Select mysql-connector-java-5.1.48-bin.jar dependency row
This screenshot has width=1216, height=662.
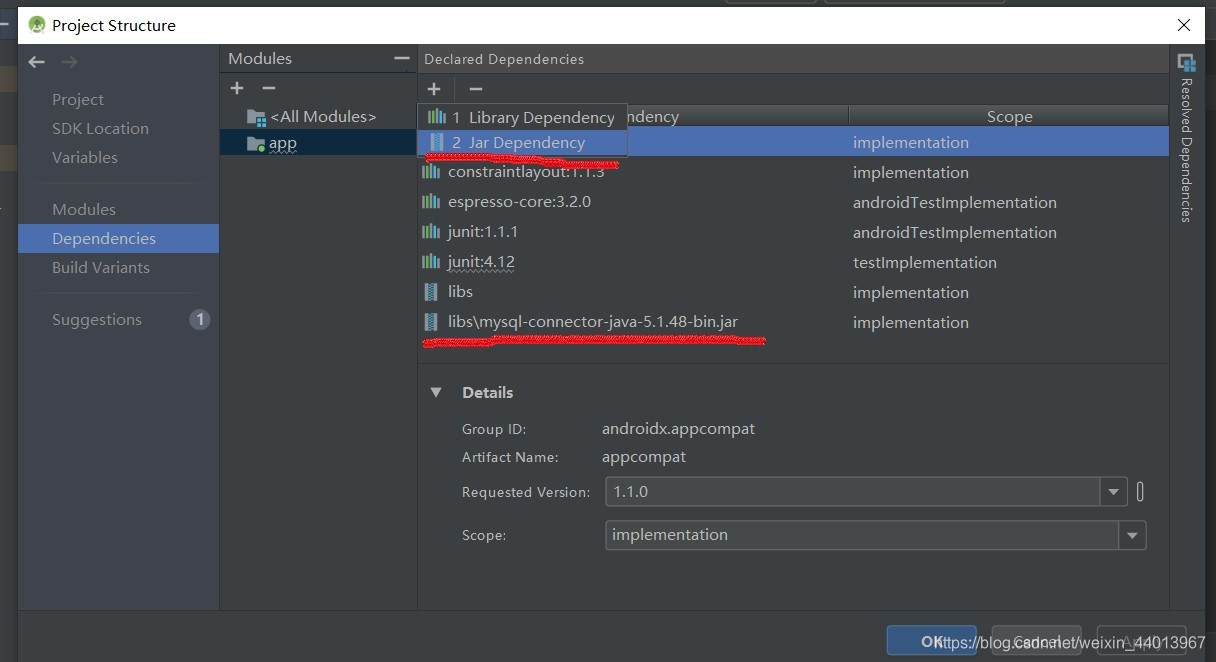[793, 322]
